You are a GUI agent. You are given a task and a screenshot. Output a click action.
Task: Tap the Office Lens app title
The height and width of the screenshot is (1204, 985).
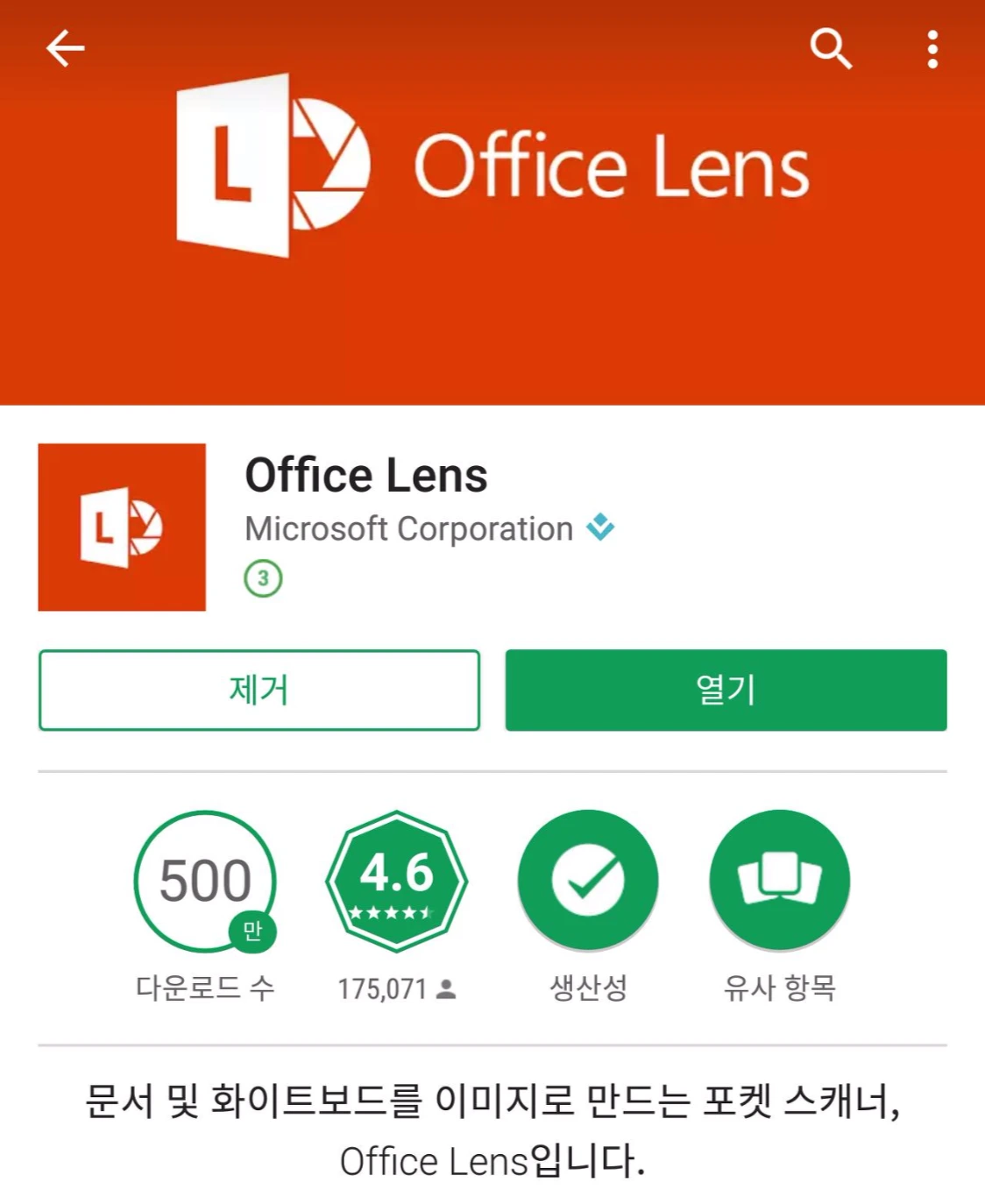pyautogui.click(x=366, y=476)
